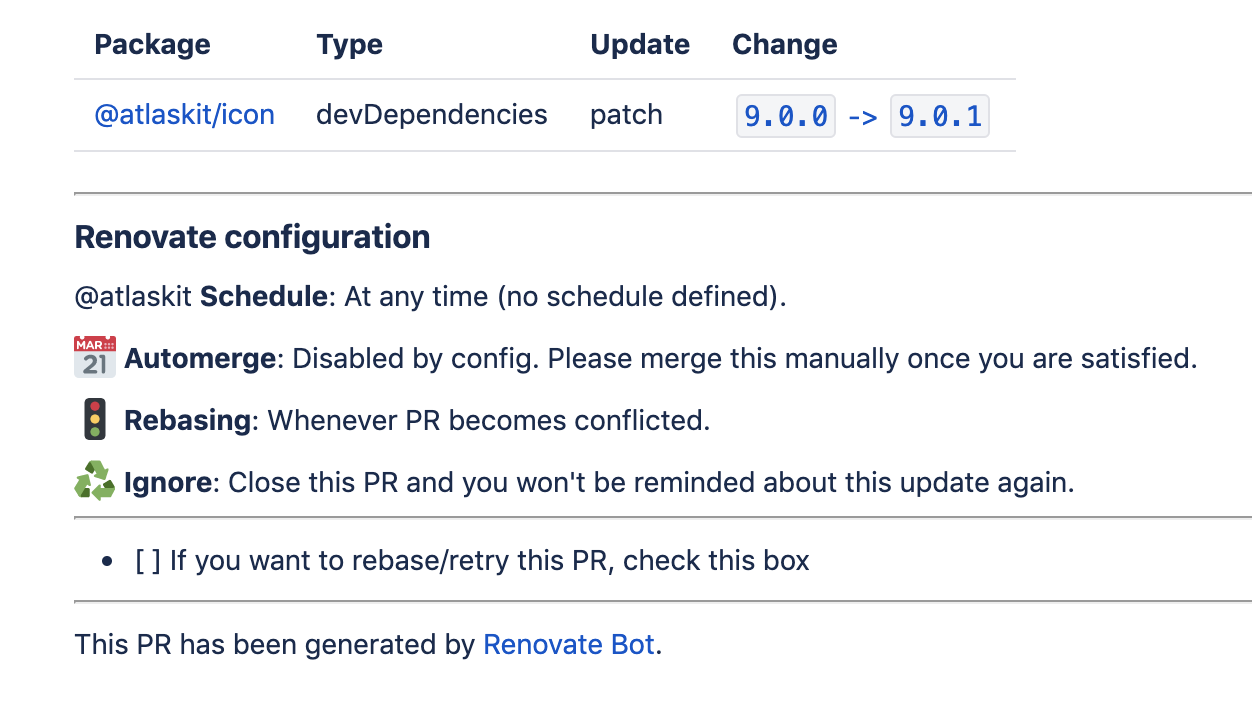Click the Type column header

[350, 45]
